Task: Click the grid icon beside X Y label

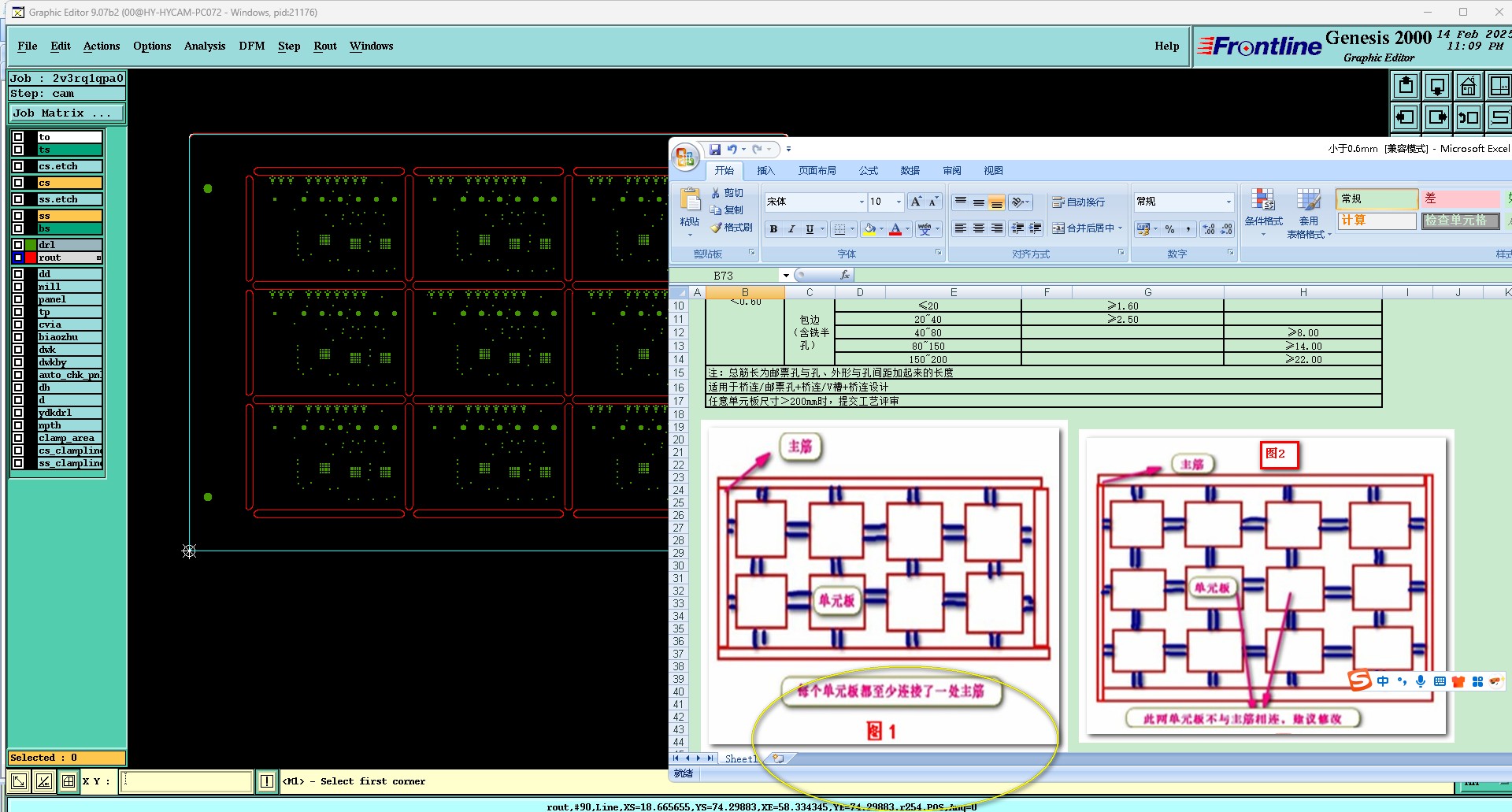Action: tap(69, 781)
